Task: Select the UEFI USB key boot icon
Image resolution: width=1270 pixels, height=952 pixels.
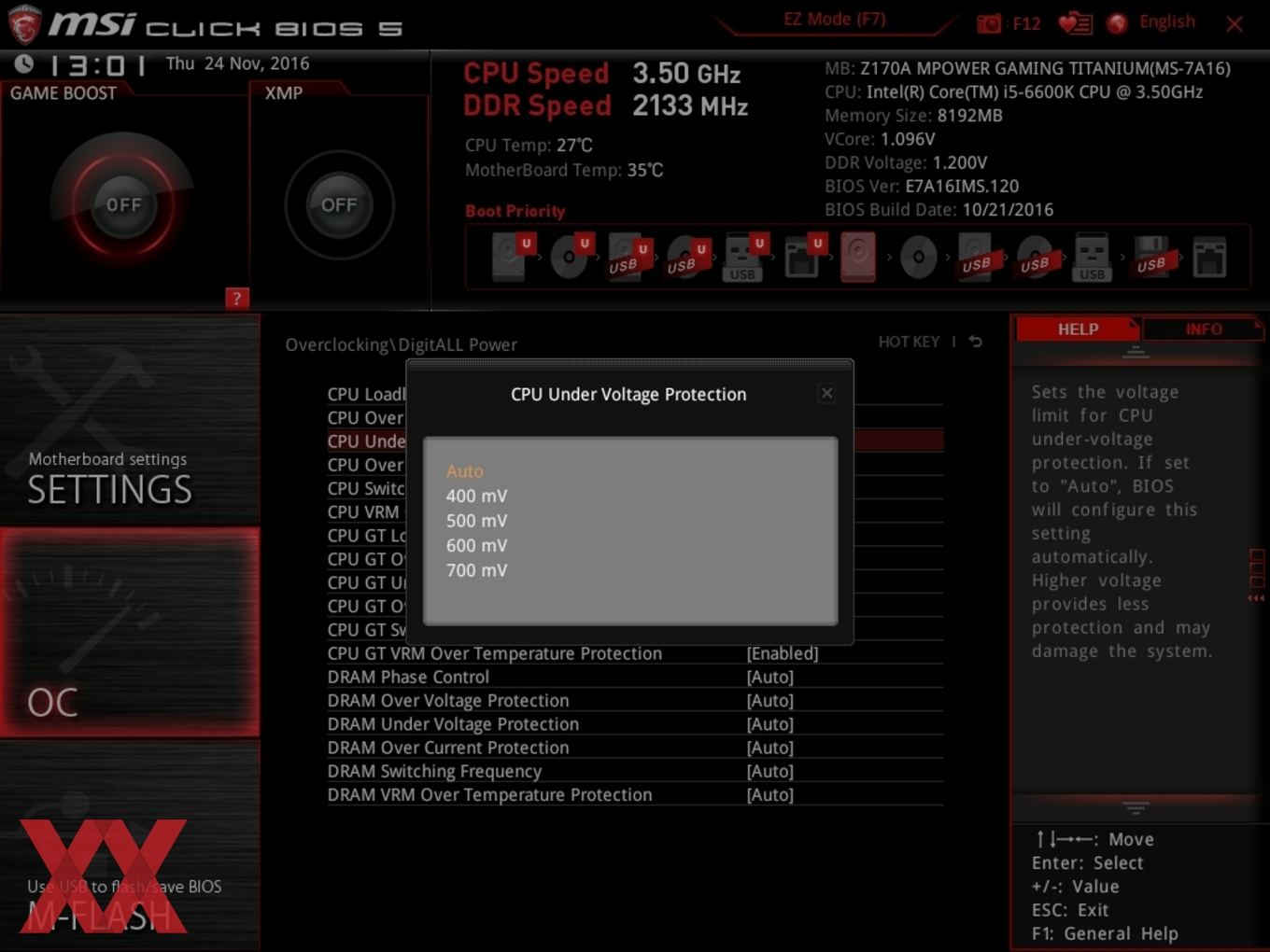Action: [744, 257]
